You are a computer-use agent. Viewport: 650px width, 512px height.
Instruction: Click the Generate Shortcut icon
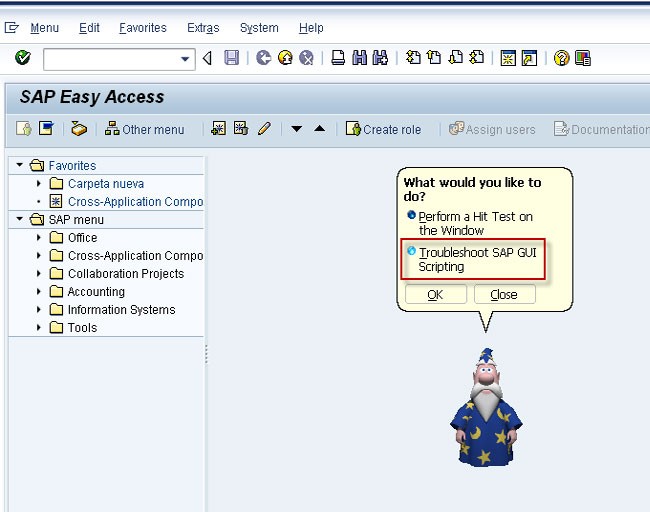point(529,58)
